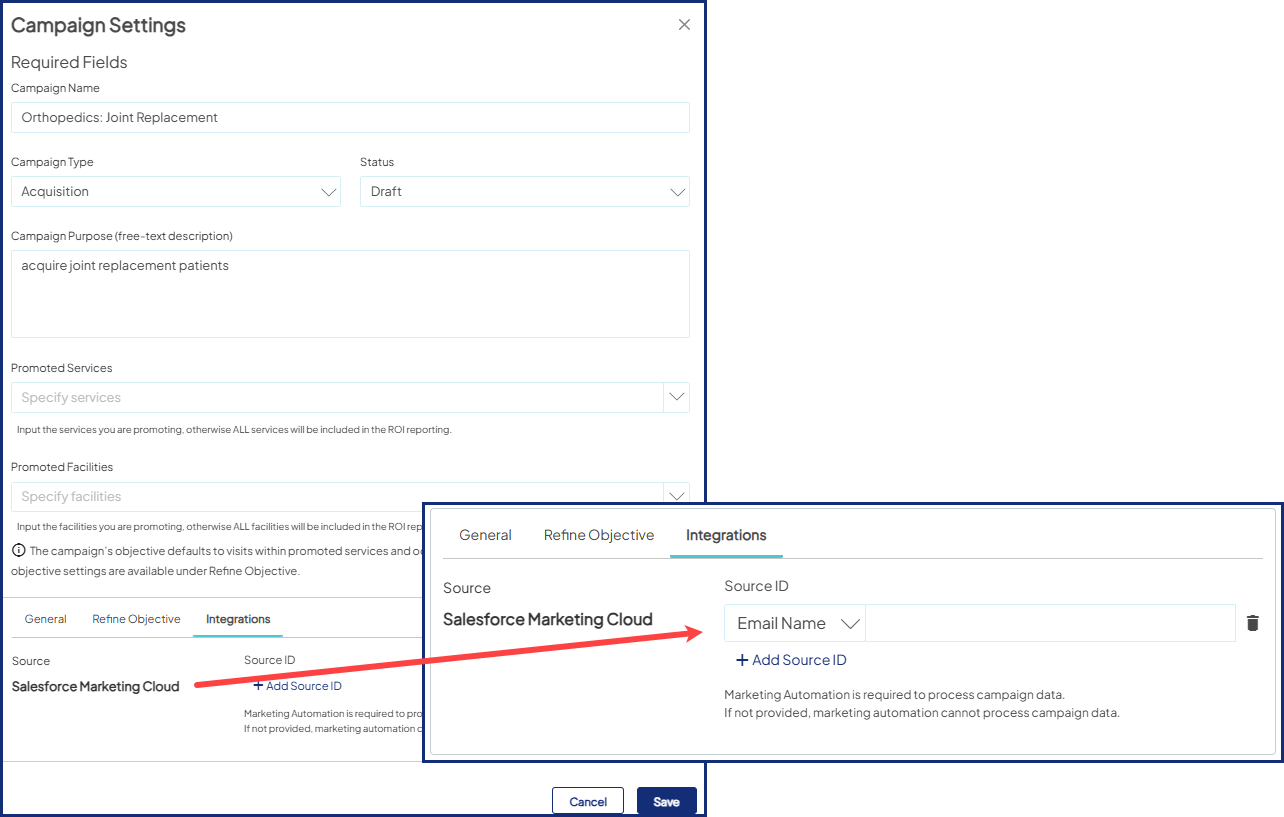Open the Integrations tab below the campaign fields
The height and width of the screenshot is (817, 1284).
(237, 619)
